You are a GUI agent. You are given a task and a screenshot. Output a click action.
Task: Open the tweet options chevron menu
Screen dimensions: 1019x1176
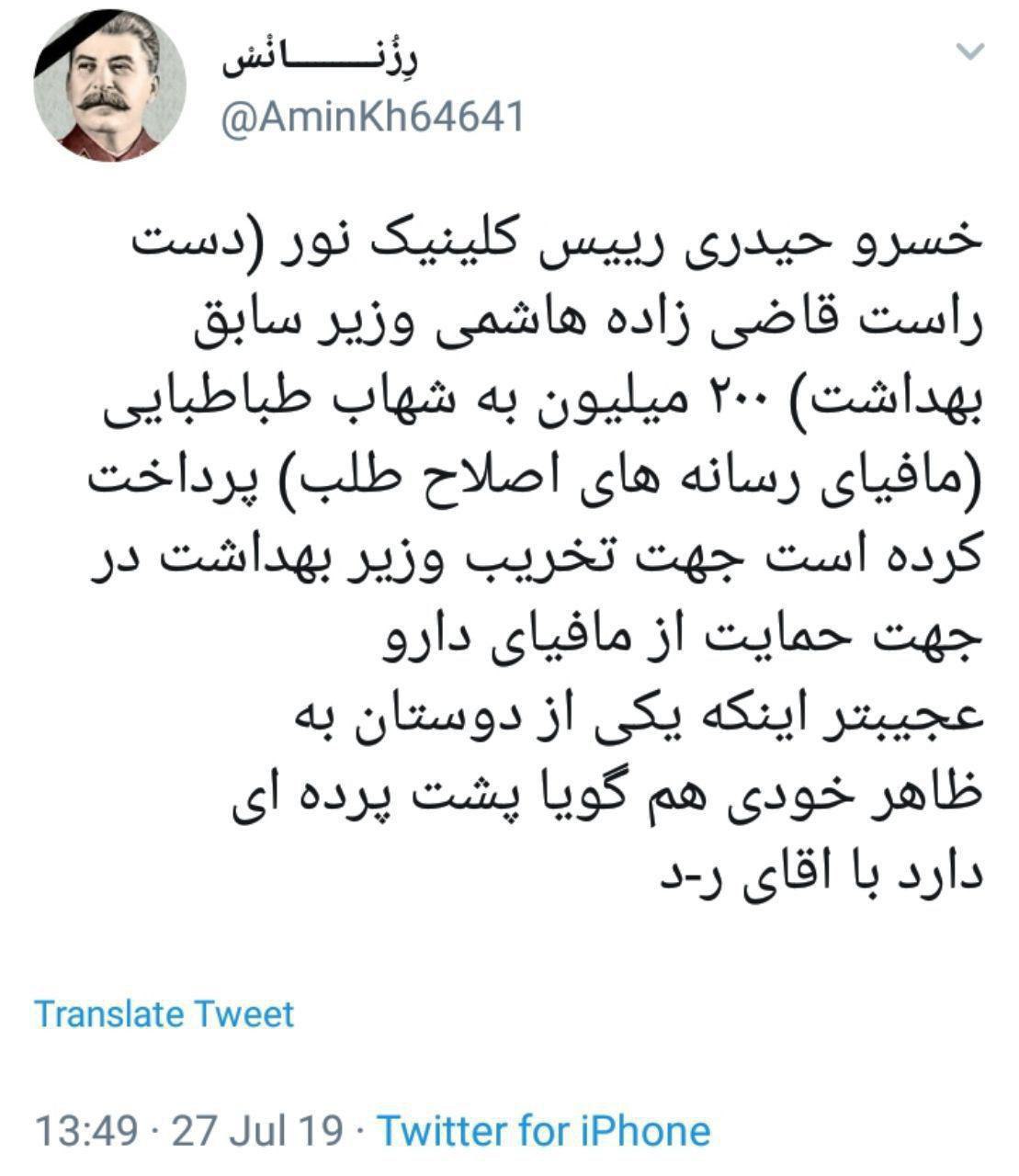pos(971,53)
